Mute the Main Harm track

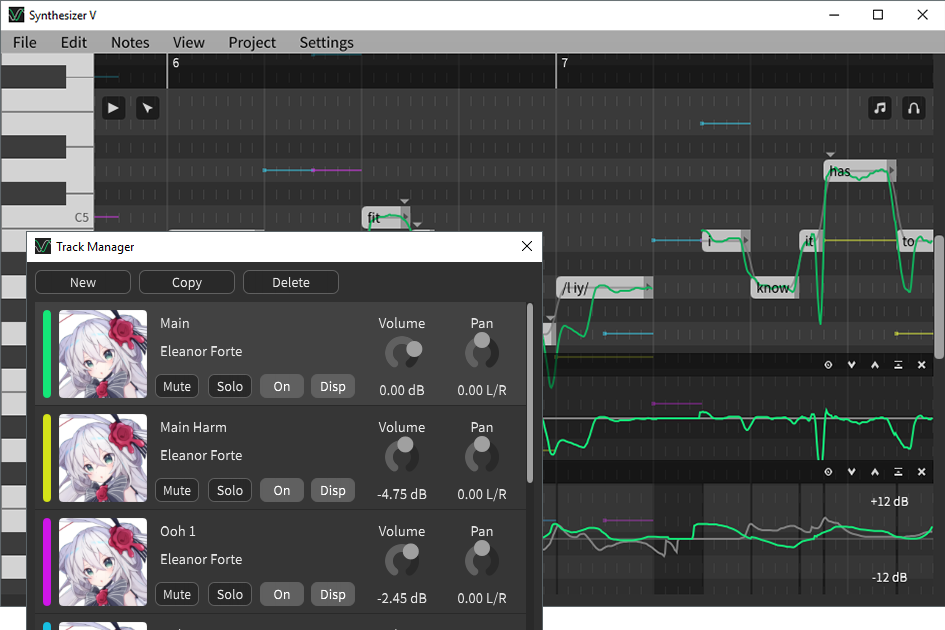click(177, 491)
